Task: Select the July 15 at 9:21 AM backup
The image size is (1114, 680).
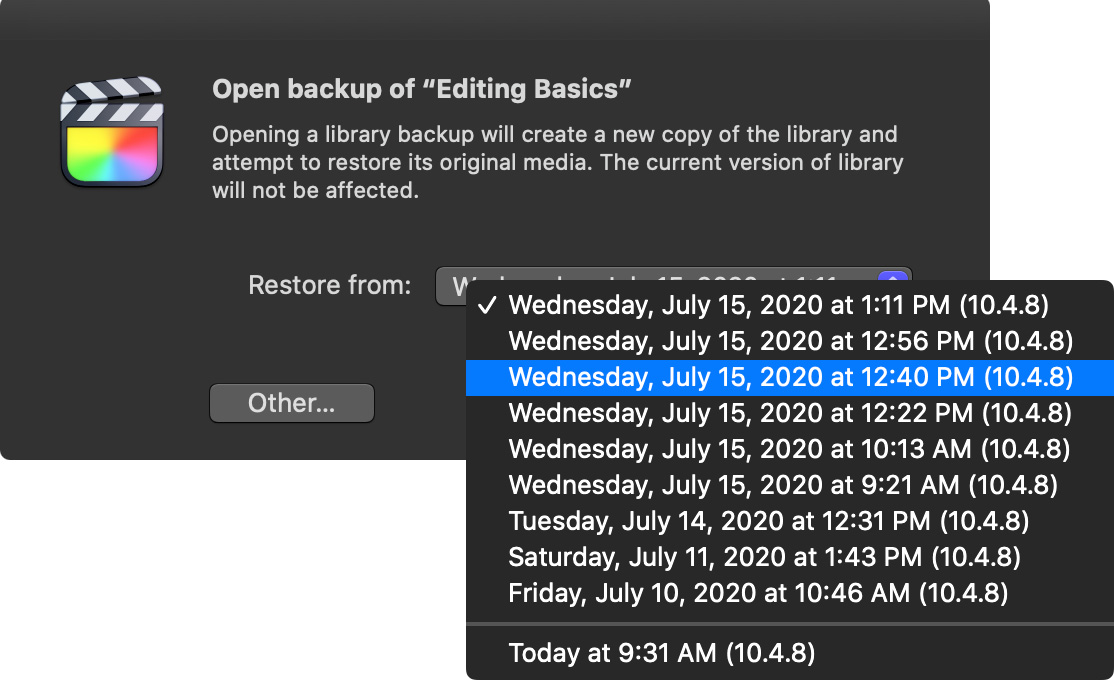Action: click(x=789, y=485)
